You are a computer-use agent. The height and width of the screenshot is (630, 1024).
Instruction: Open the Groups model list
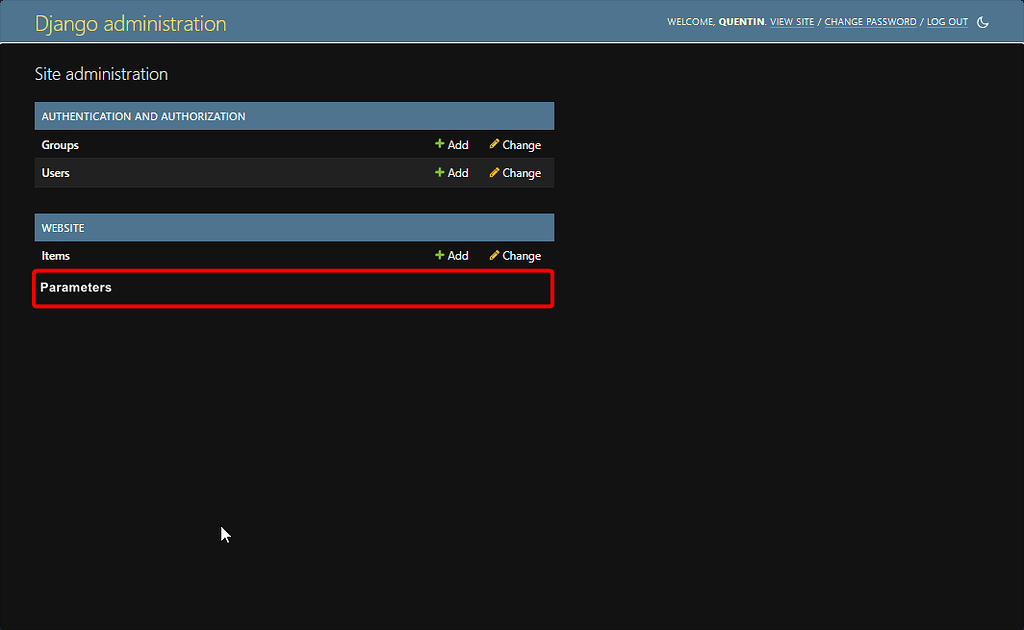pyautogui.click(x=59, y=144)
